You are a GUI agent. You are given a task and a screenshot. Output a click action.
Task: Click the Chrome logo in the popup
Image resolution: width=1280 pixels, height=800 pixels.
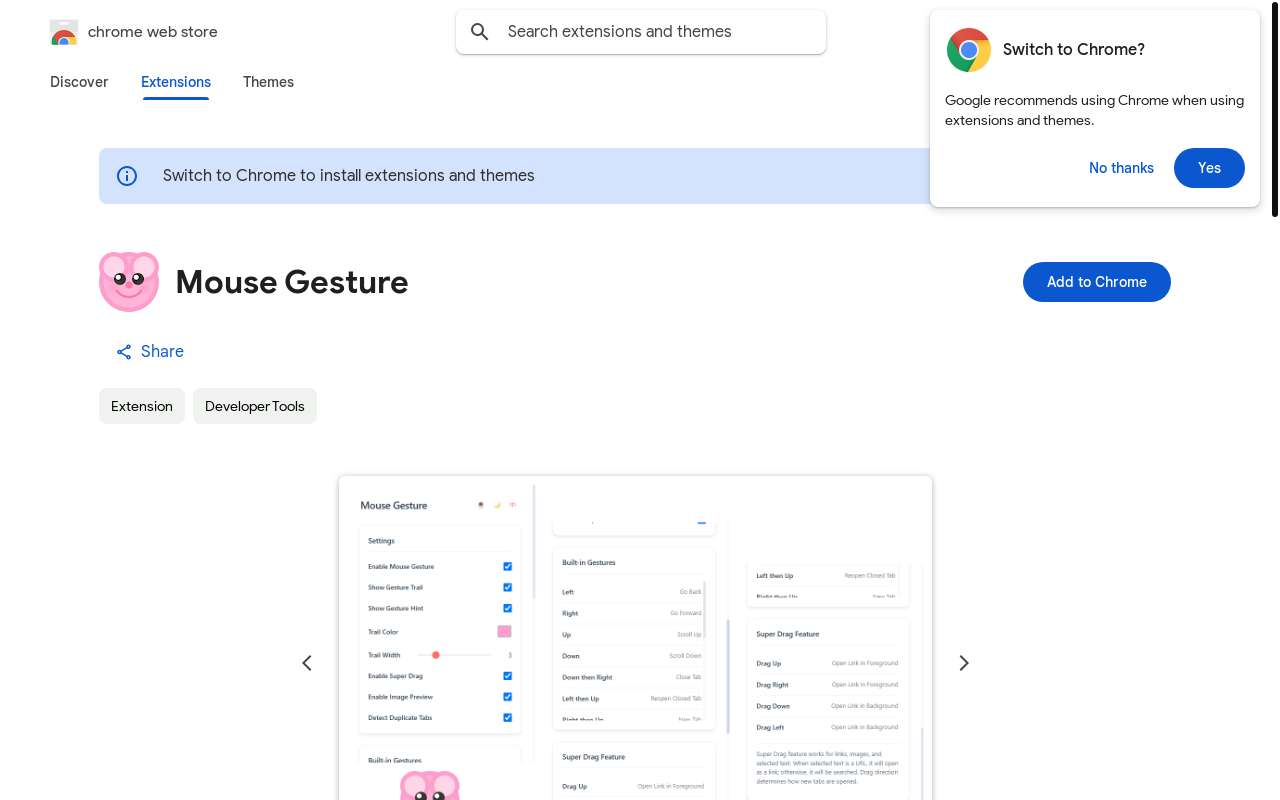968,50
